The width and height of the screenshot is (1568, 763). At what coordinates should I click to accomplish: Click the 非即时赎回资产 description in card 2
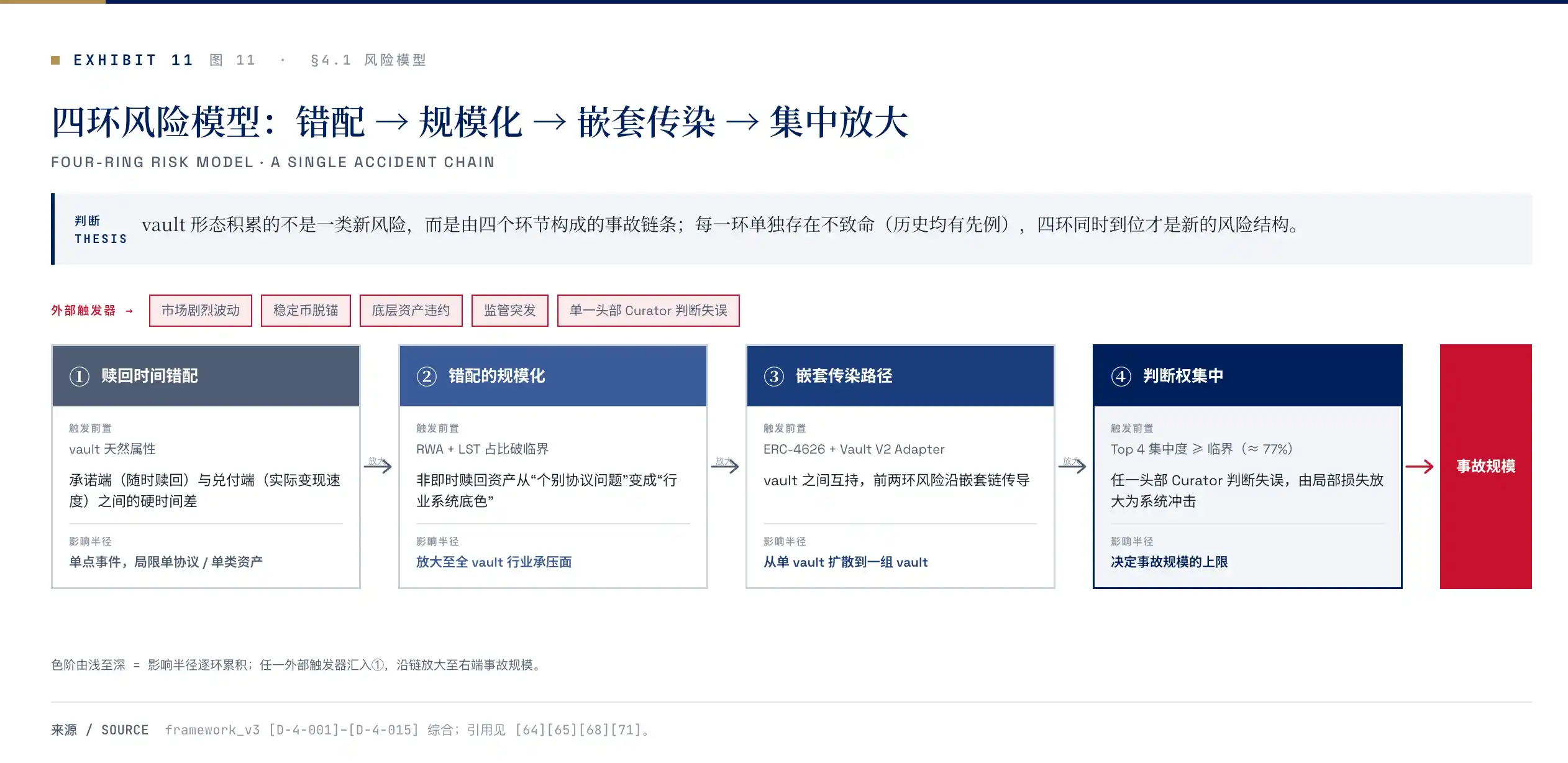tap(547, 491)
